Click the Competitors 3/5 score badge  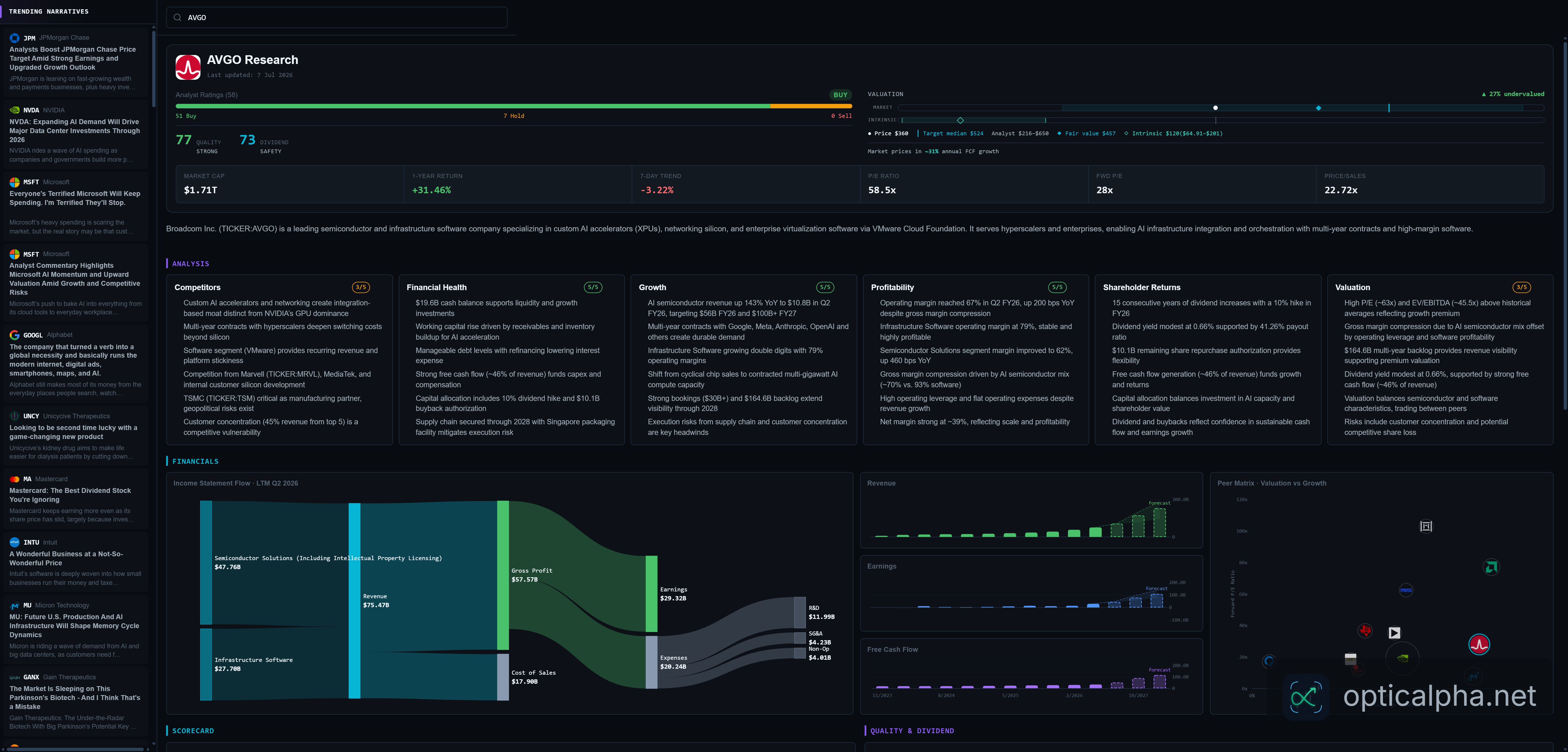coord(361,288)
